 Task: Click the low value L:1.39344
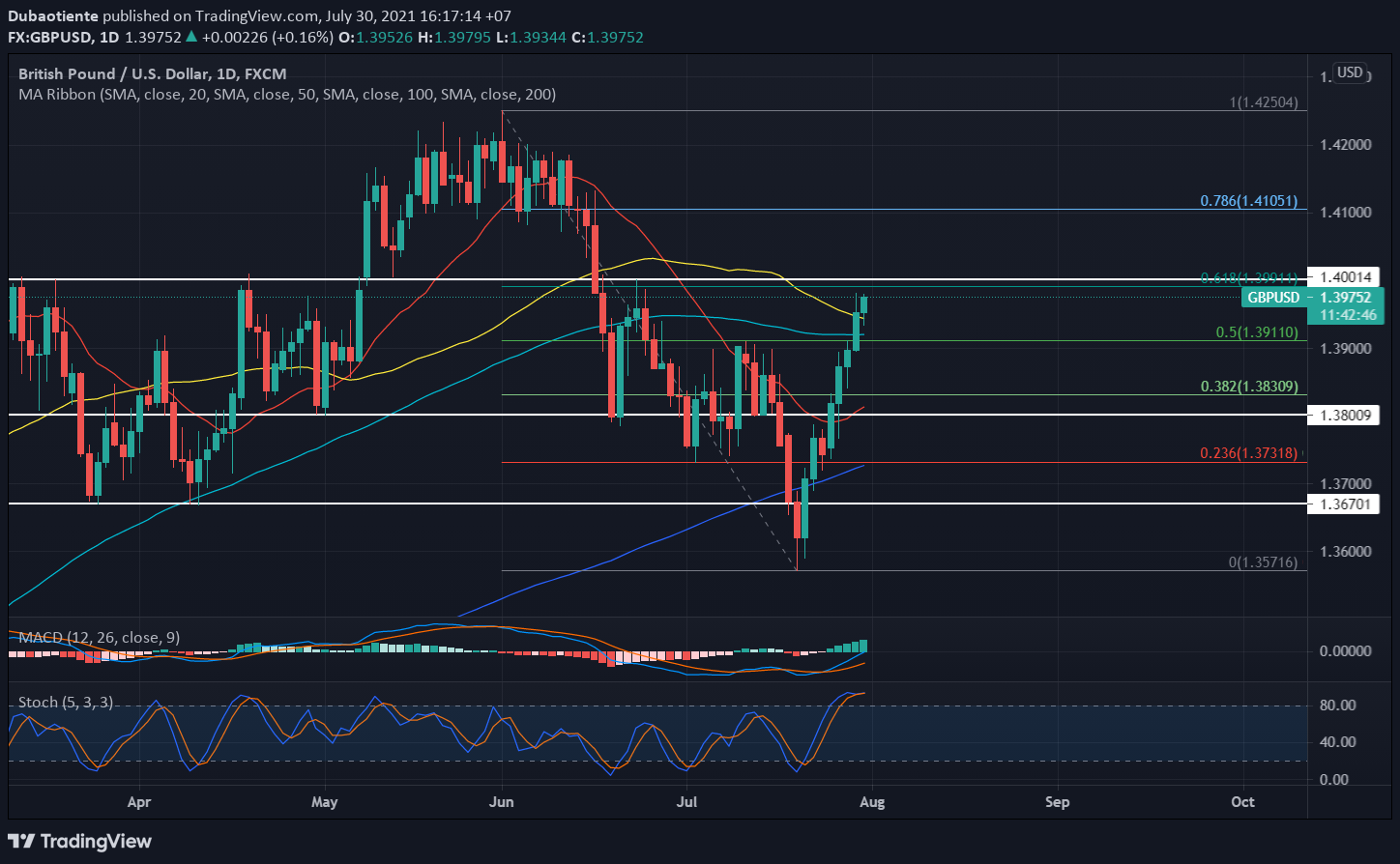(x=529, y=37)
